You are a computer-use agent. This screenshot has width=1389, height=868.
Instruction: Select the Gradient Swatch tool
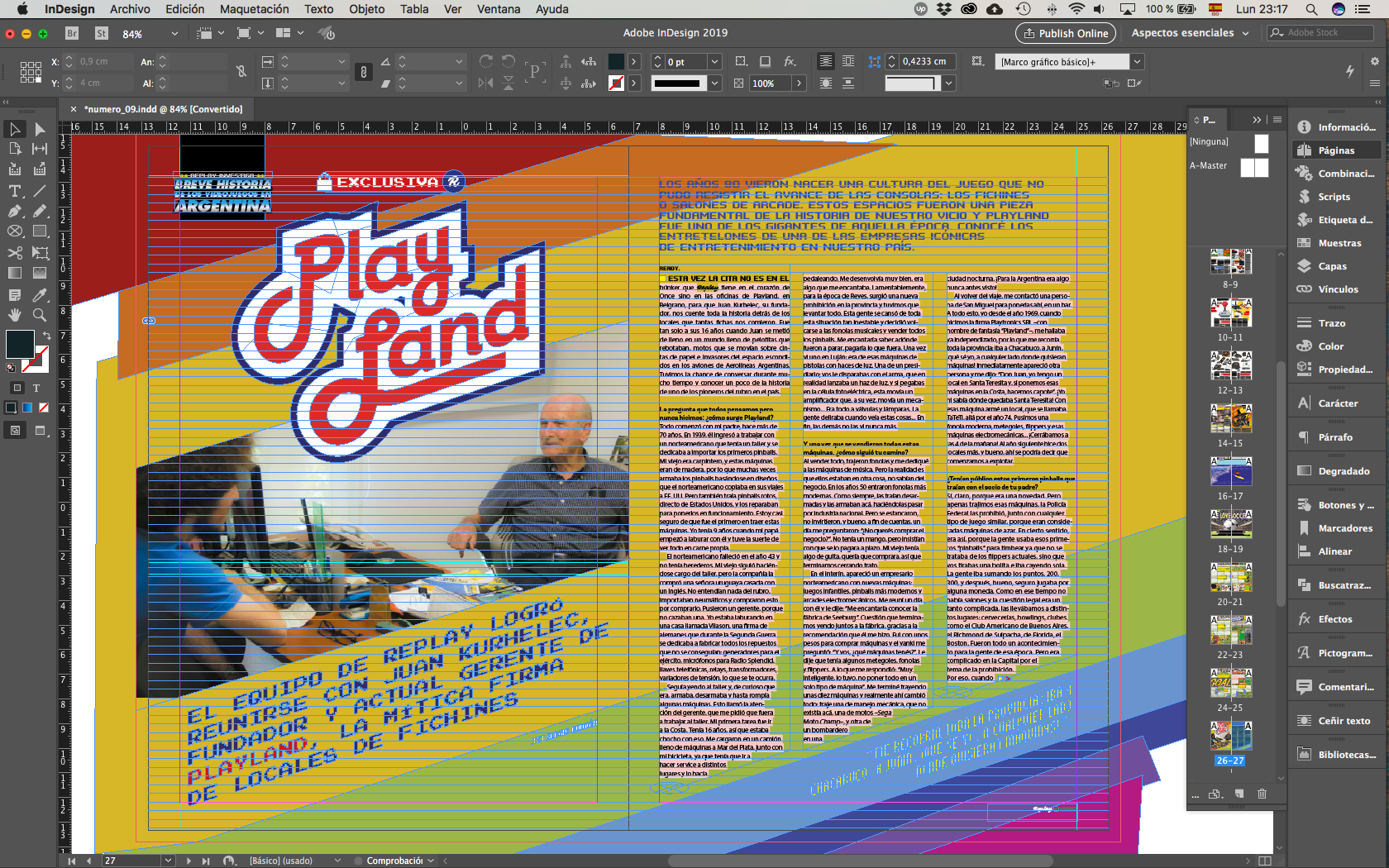tap(15, 273)
